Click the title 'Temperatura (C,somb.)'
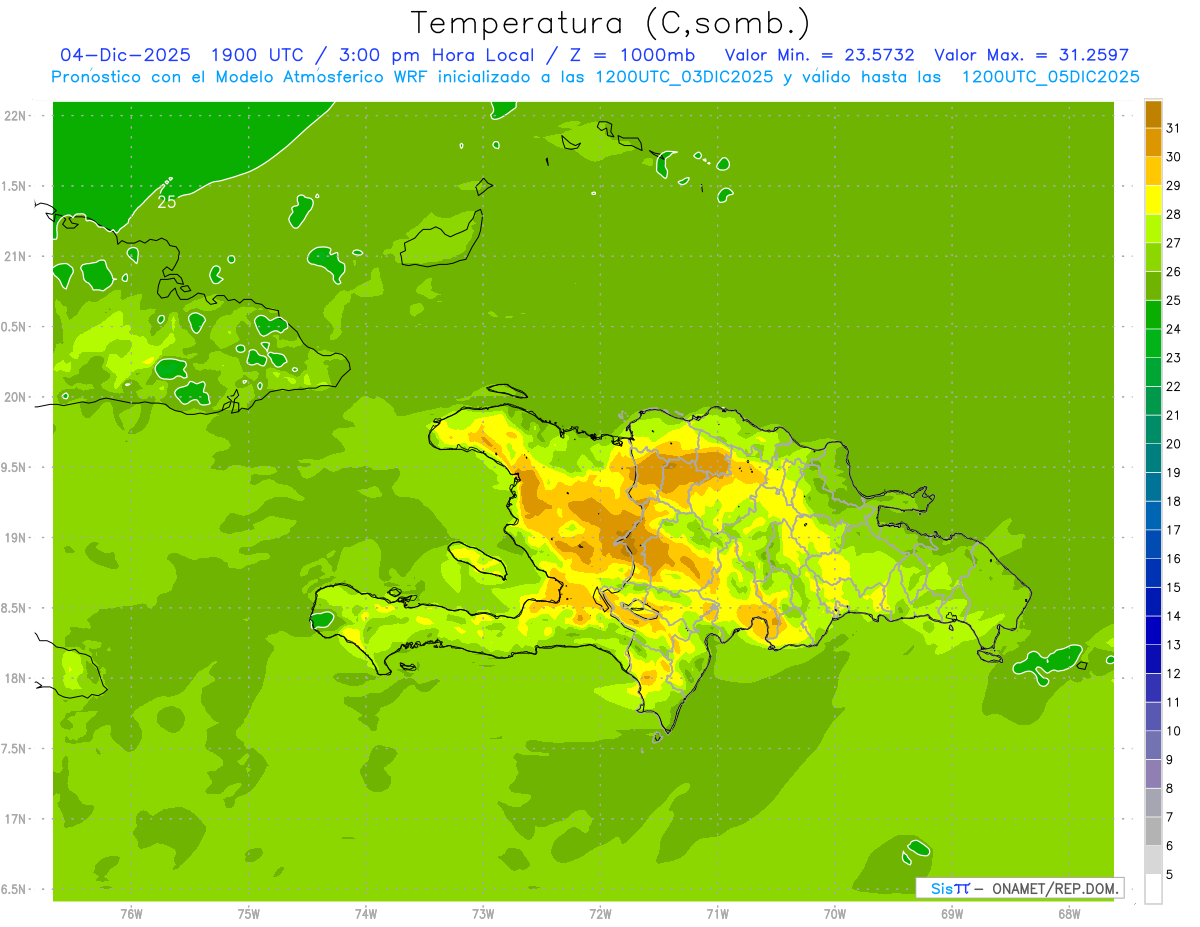 pos(610,23)
